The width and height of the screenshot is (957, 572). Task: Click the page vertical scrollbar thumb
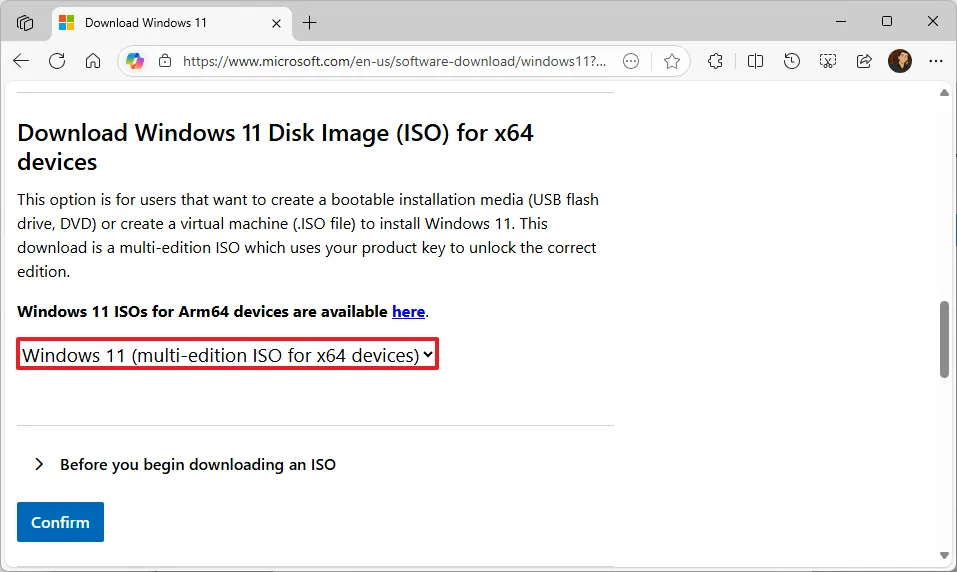944,338
